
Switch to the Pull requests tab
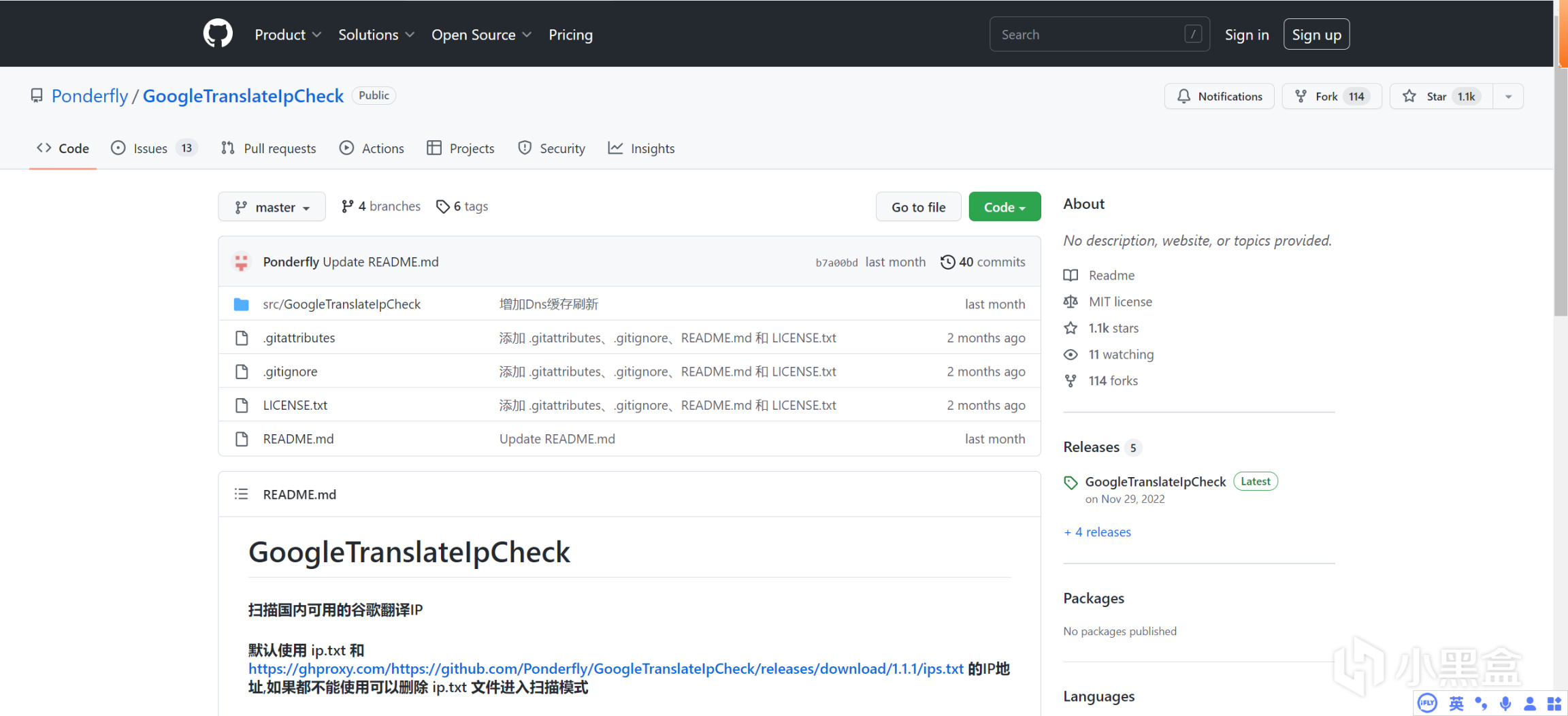pos(269,148)
